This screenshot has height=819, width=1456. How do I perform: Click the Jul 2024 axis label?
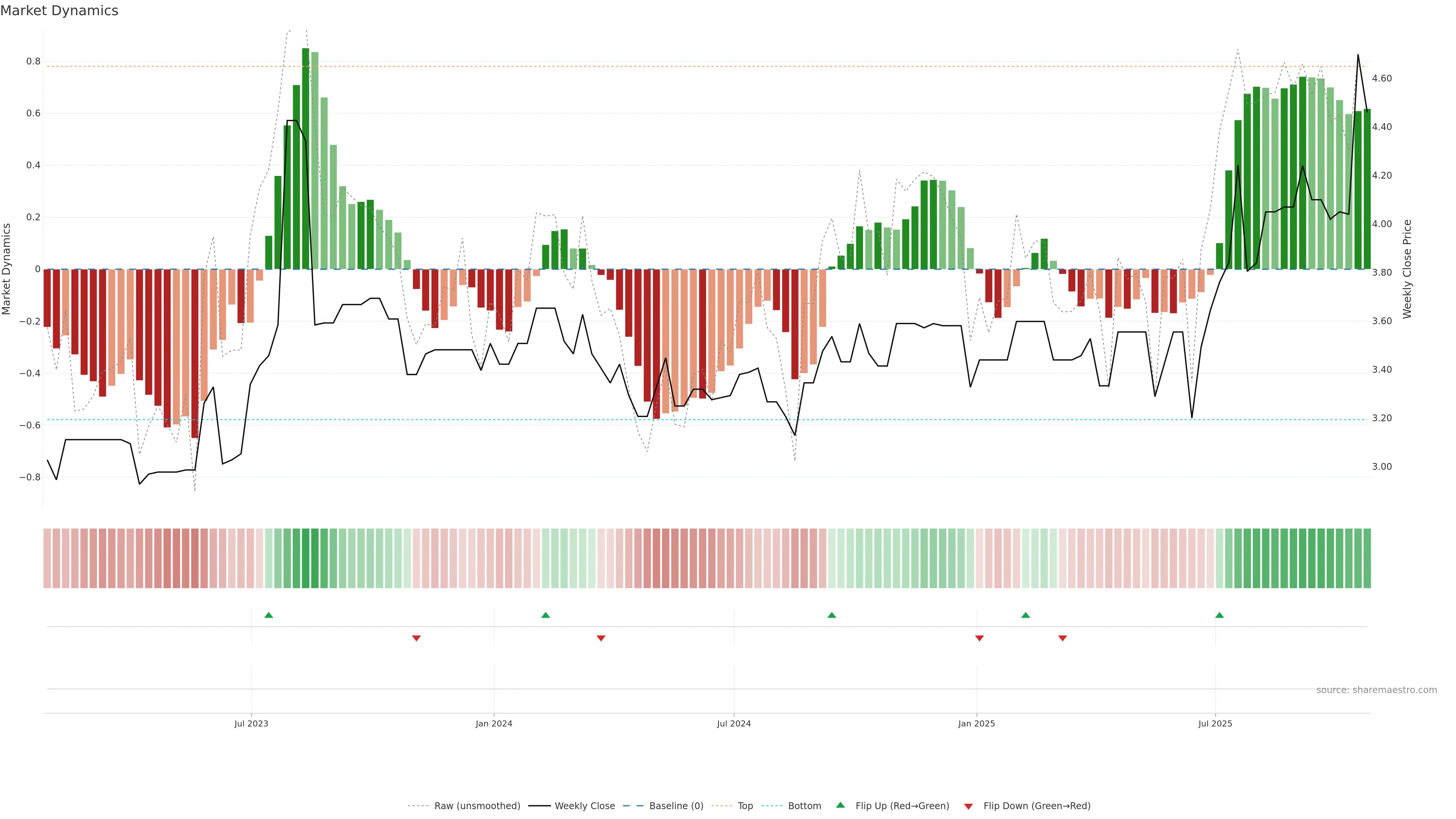734,723
